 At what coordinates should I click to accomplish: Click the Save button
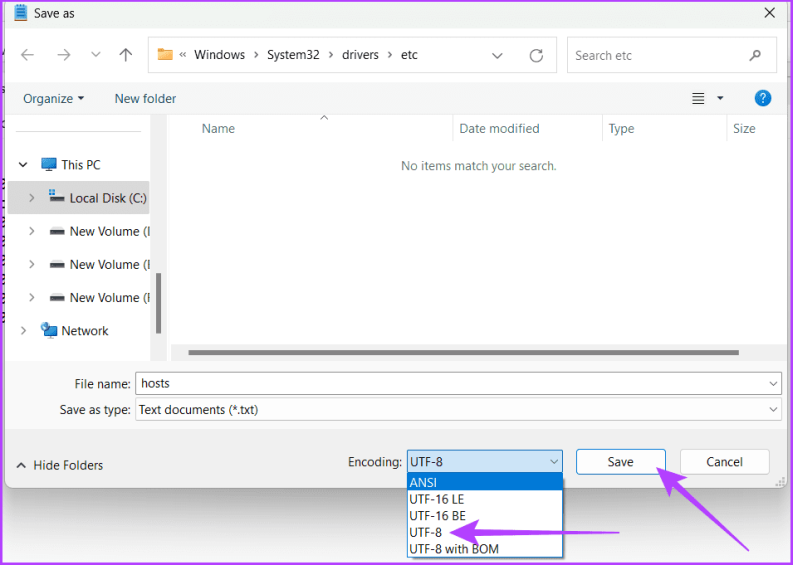[x=620, y=462]
